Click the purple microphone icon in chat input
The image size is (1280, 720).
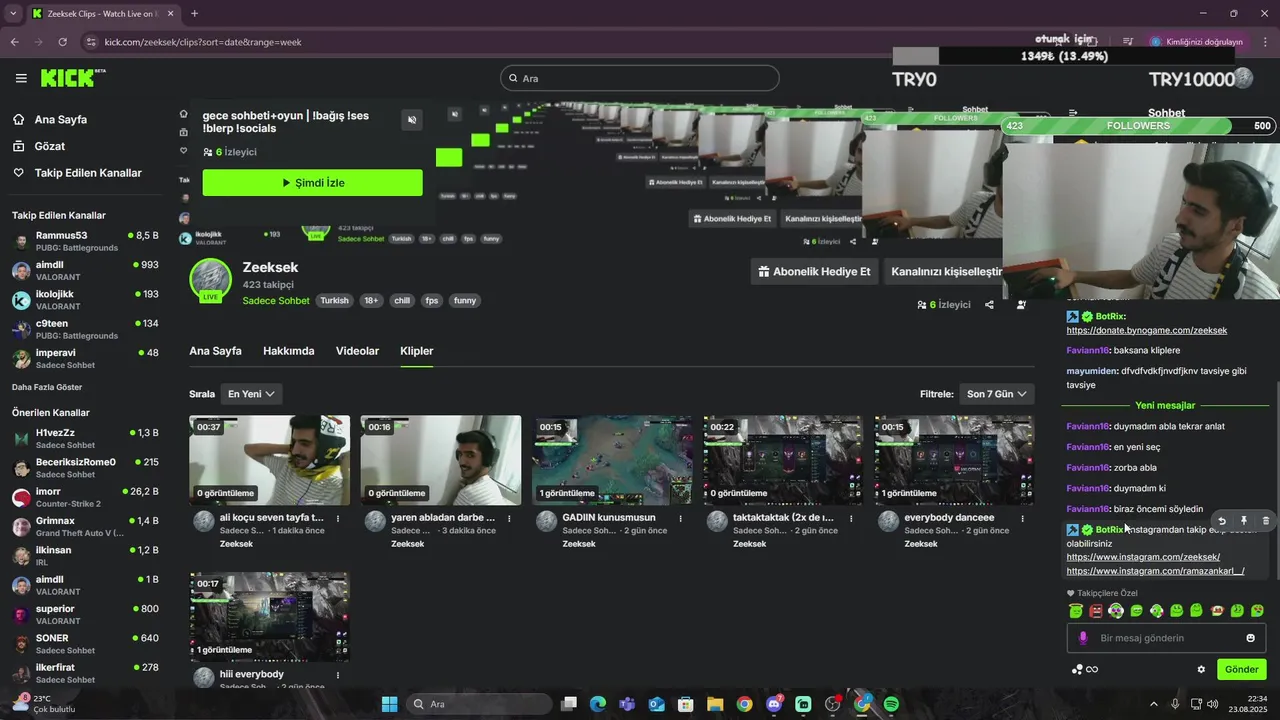(x=1083, y=638)
